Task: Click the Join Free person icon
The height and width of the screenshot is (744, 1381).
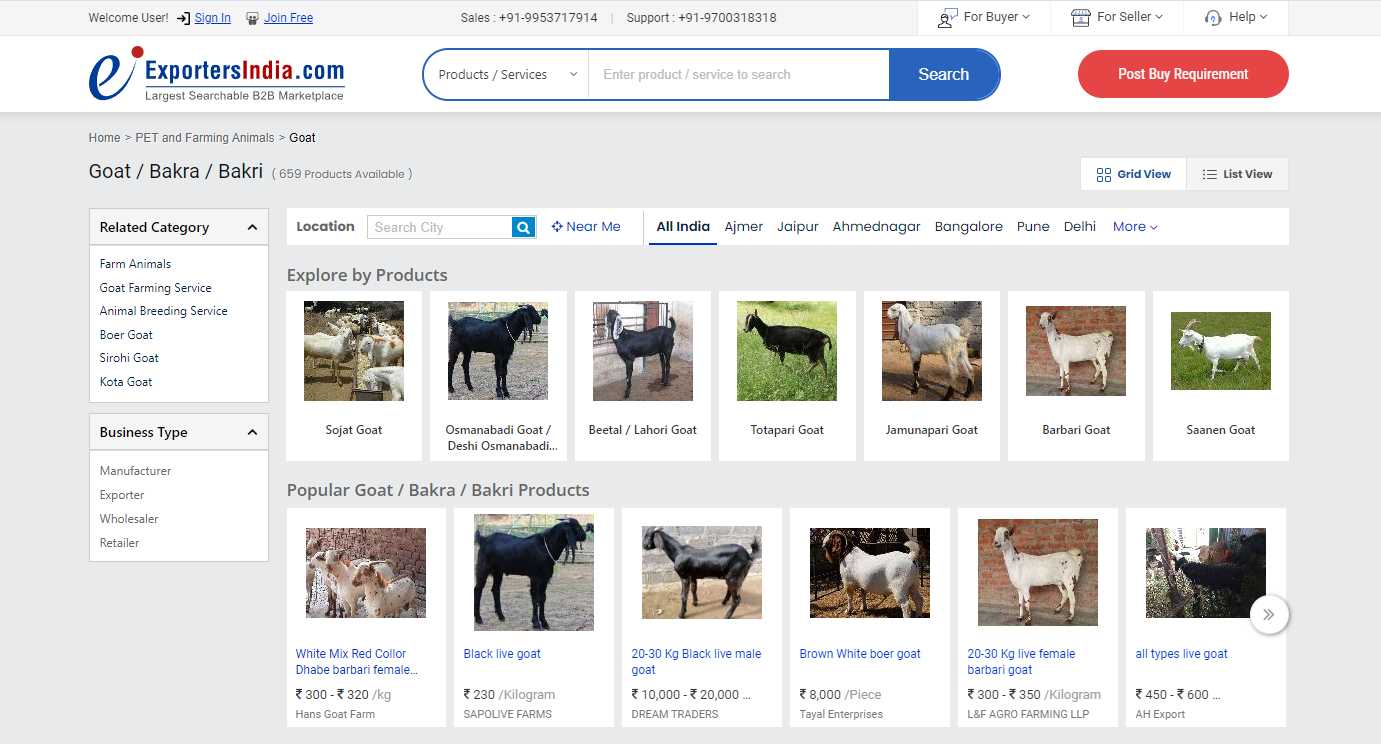Action: (253, 18)
